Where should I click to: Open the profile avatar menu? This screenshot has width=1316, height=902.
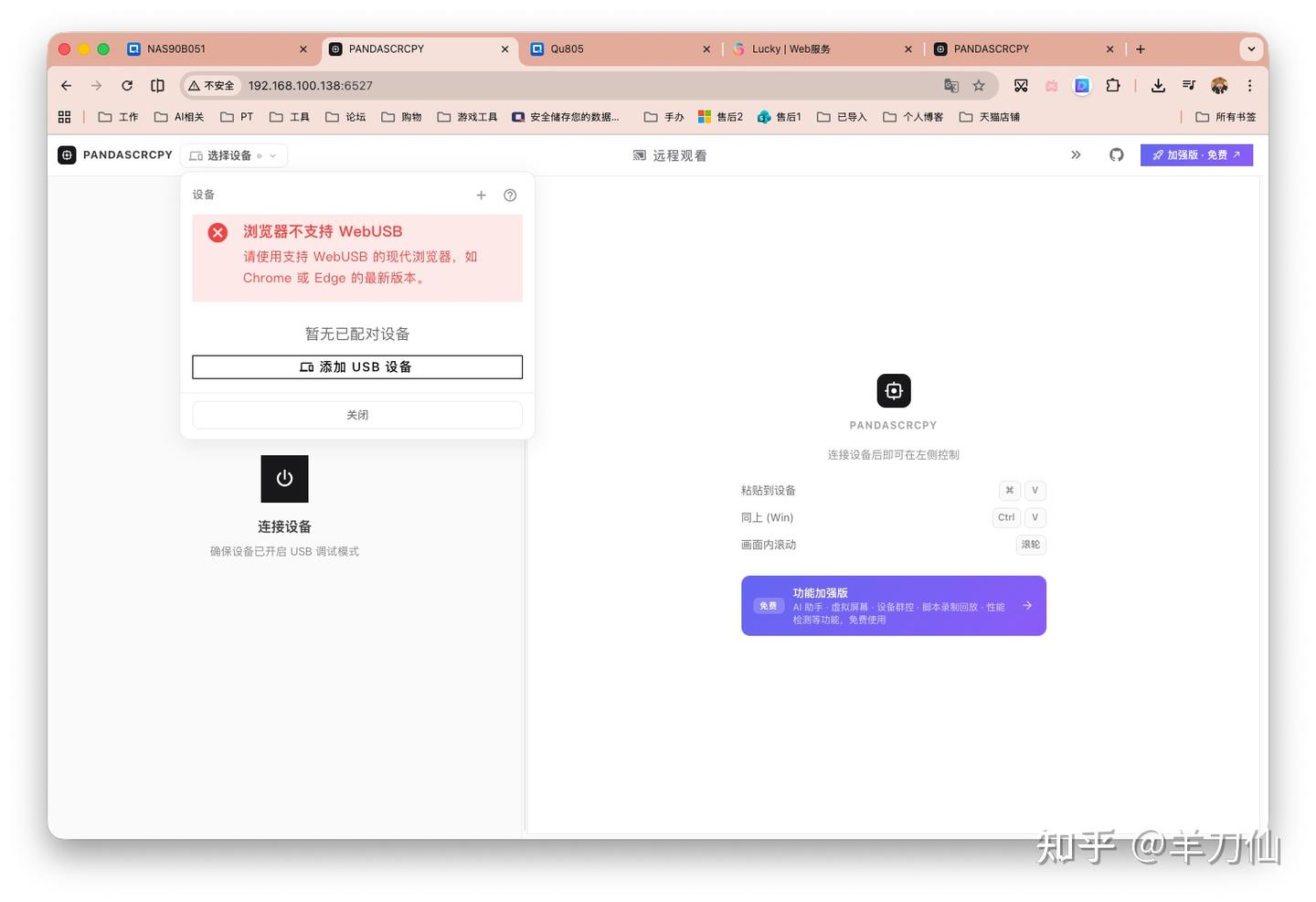pos(1219,86)
